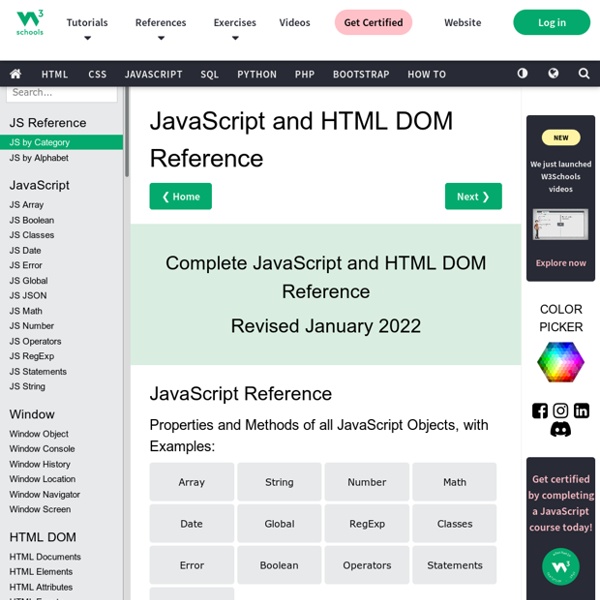Click Explore now in videos ad
Screen dimensions: 600x600
[561, 263]
